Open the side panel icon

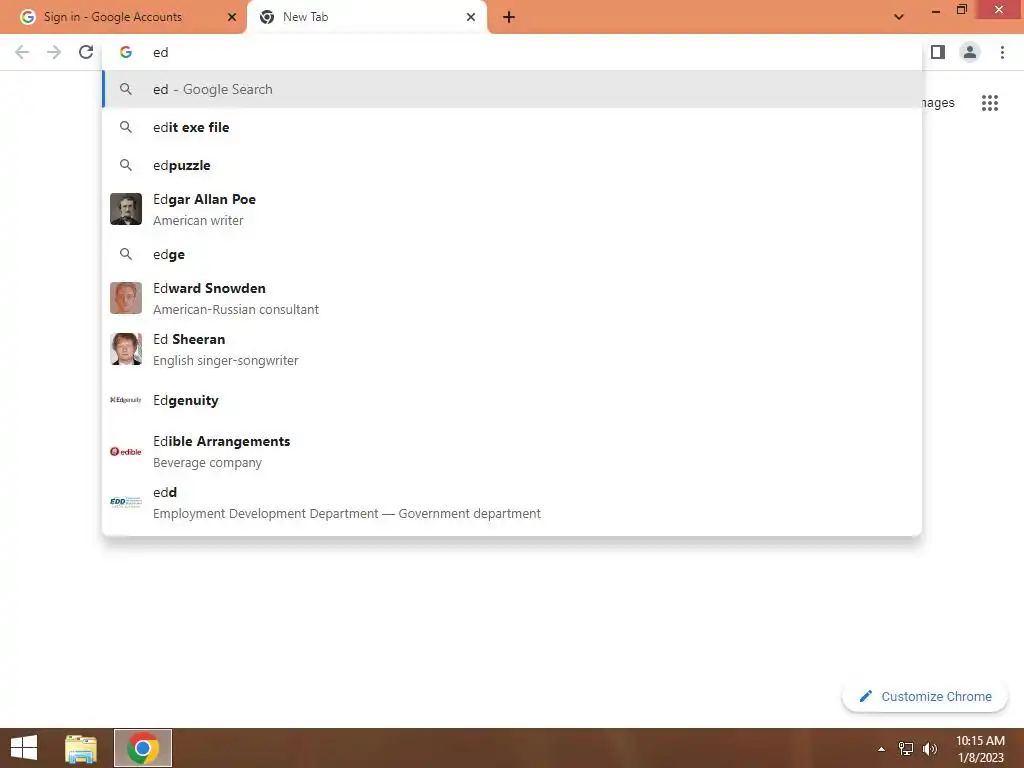point(938,52)
